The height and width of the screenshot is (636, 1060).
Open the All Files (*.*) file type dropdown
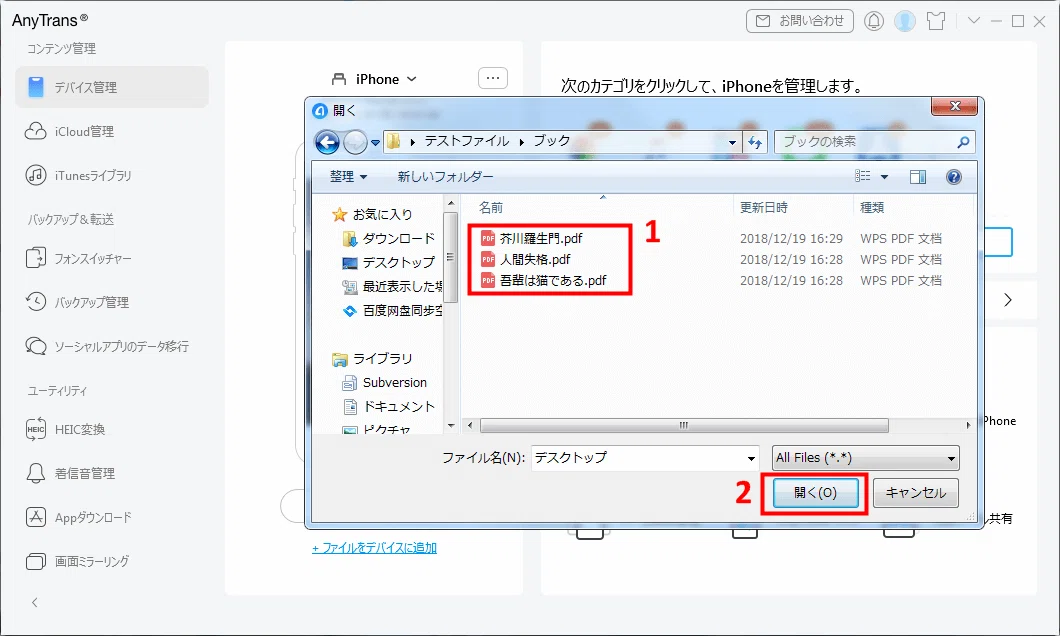(865, 458)
